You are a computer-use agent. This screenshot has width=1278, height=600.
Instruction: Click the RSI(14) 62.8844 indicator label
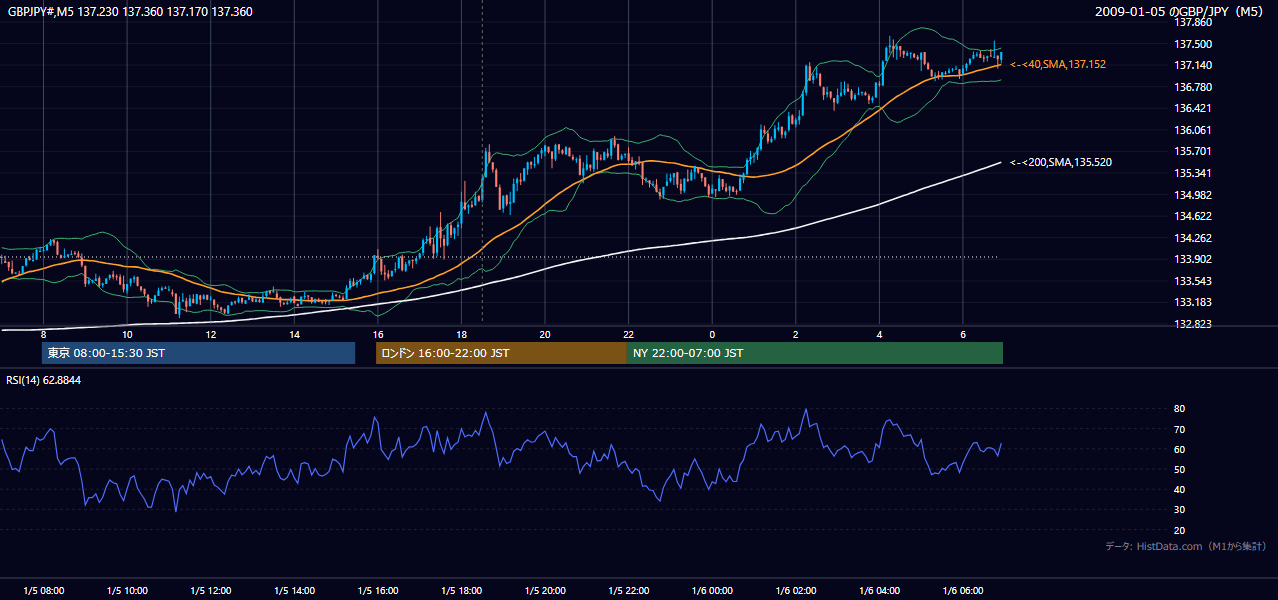(x=44, y=380)
